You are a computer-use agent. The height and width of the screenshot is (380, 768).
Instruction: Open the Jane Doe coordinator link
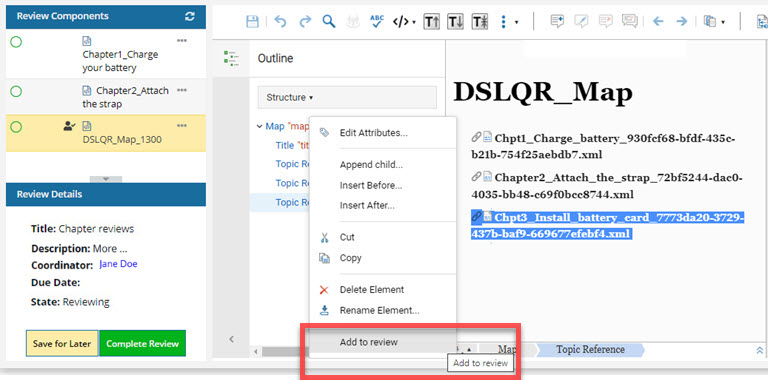tap(118, 264)
